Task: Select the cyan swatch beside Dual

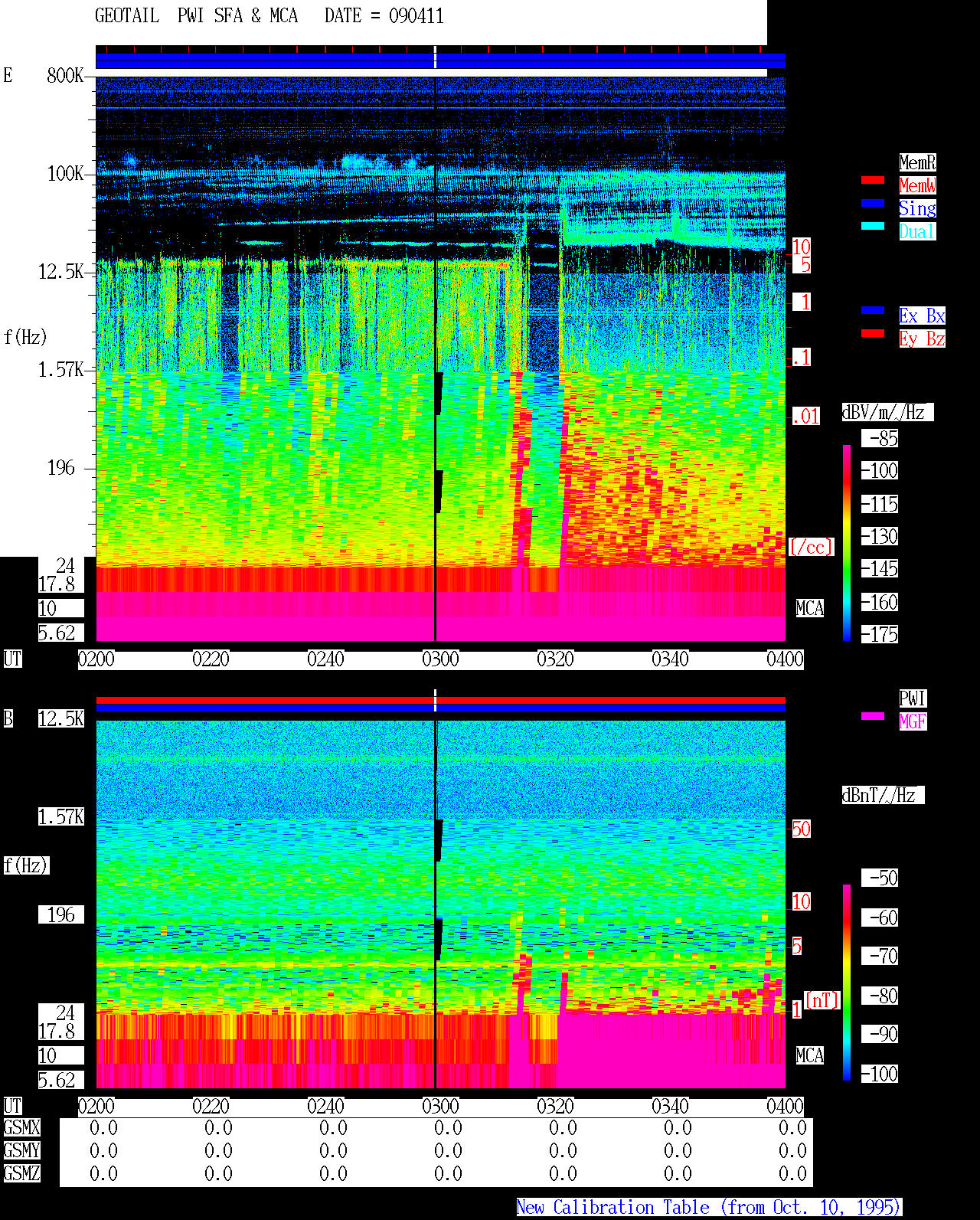Action: pyautogui.click(x=873, y=226)
